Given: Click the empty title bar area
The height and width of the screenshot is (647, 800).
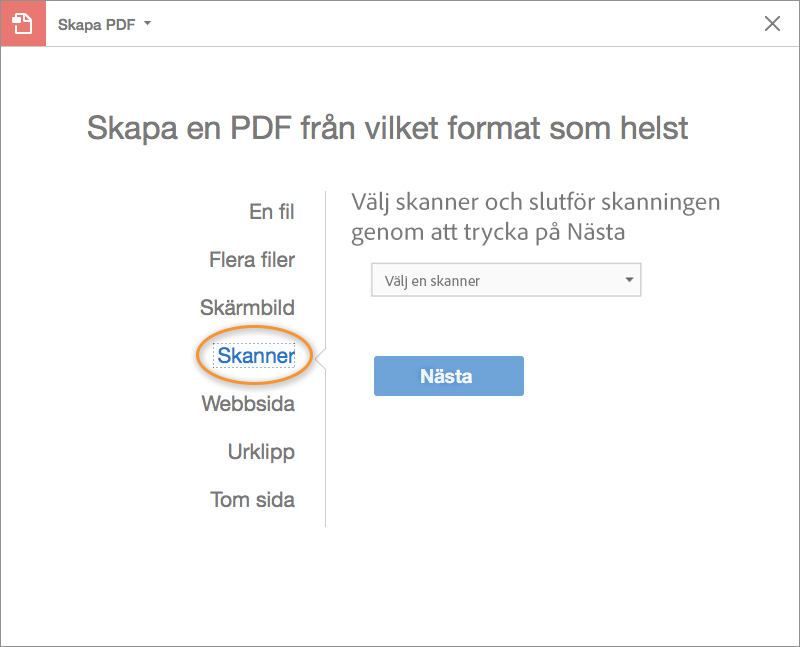Looking at the screenshot, I should click(x=450, y=23).
